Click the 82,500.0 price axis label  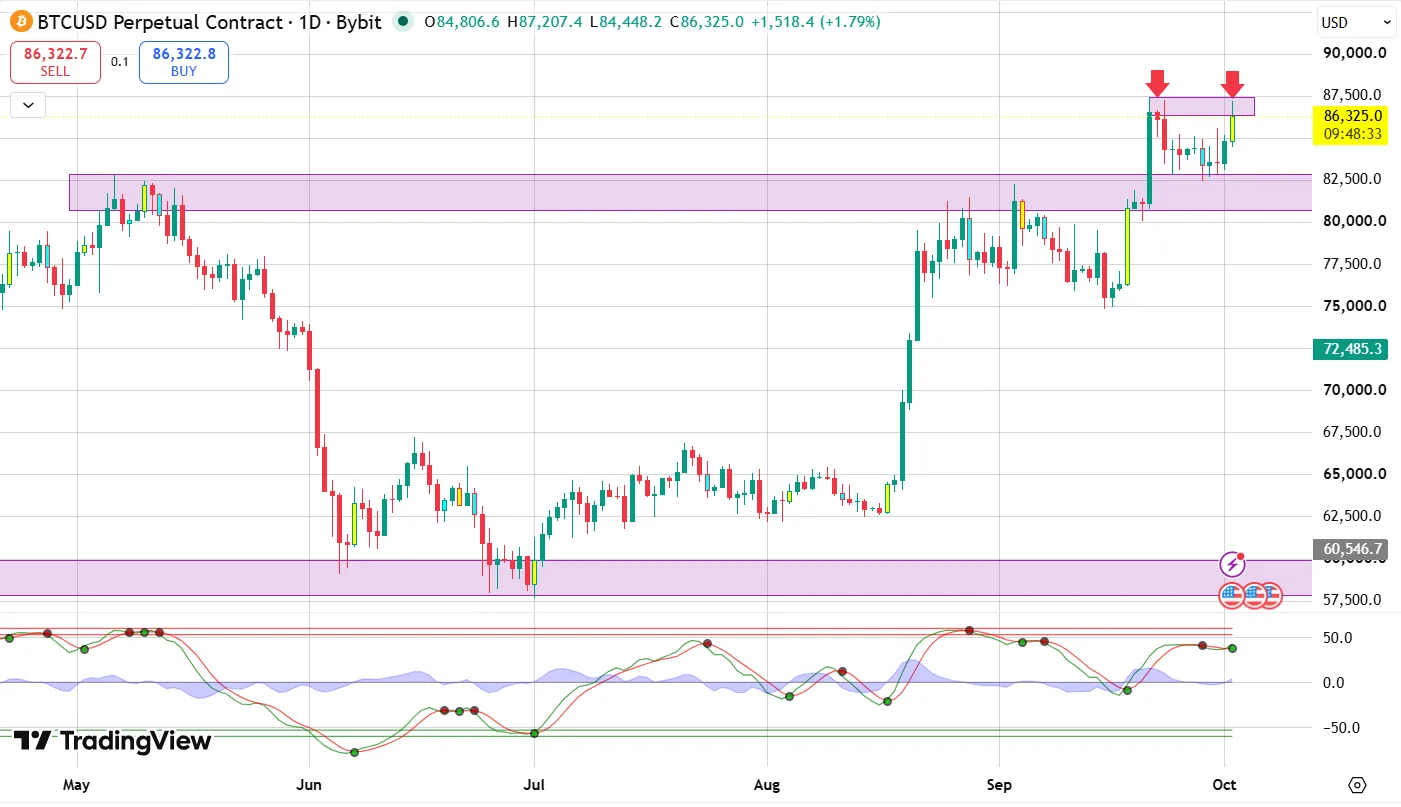click(1354, 179)
